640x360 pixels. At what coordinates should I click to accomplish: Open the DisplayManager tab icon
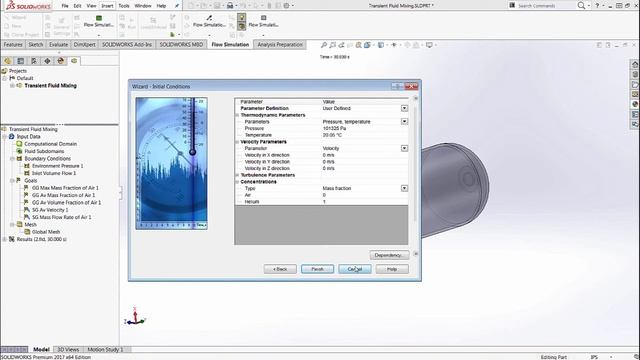[x=61, y=61]
